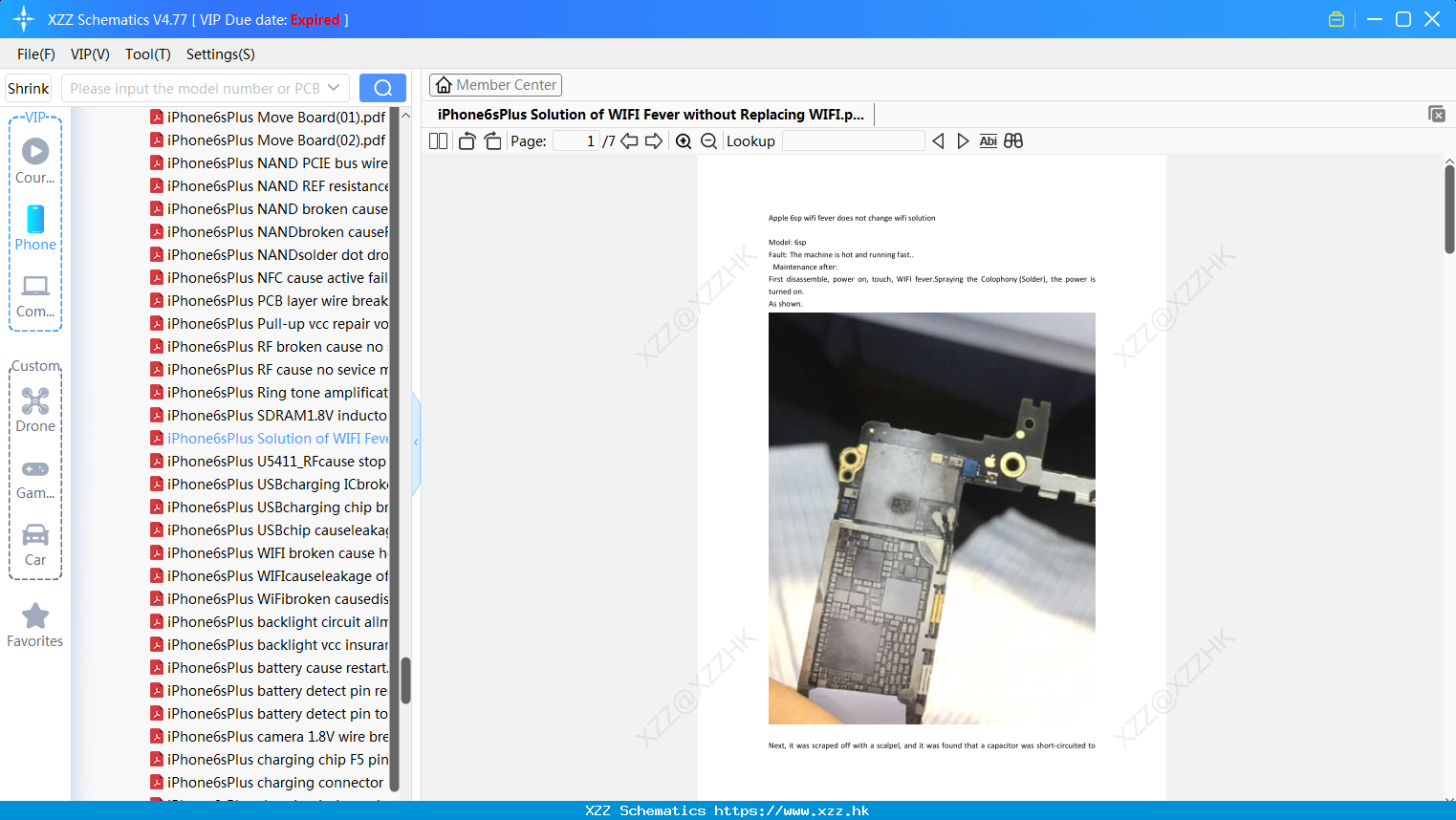1456x820 pixels.
Task: Select highlighted iPhone6sPlus Solution of WIFI Fever file
Action: tap(269, 439)
